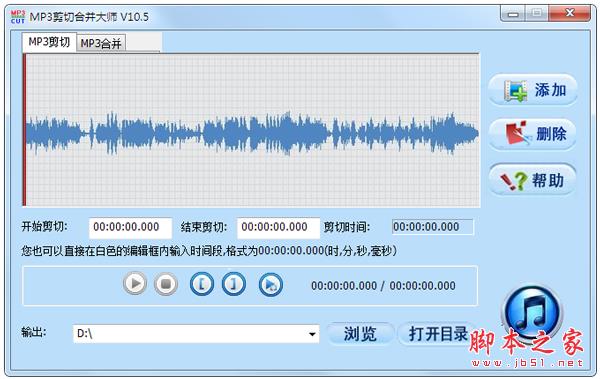This screenshot has width=600, height=379.
Task: Click the 结束剪切 time input field
Action: click(279, 227)
